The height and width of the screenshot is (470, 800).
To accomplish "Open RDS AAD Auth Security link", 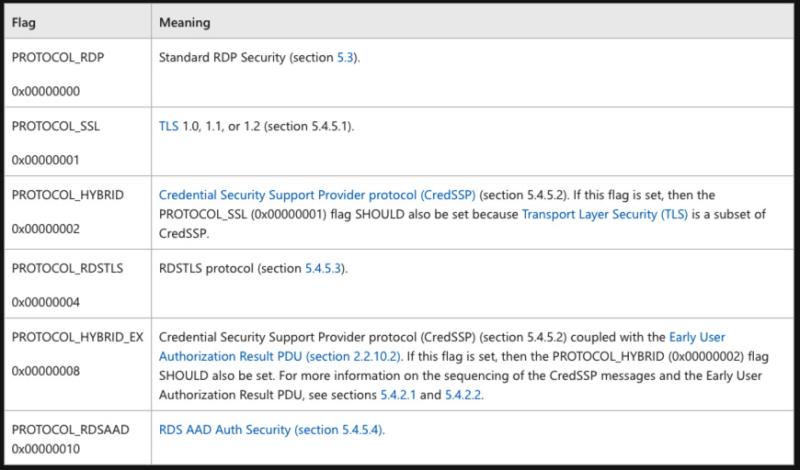I will 270,430.
